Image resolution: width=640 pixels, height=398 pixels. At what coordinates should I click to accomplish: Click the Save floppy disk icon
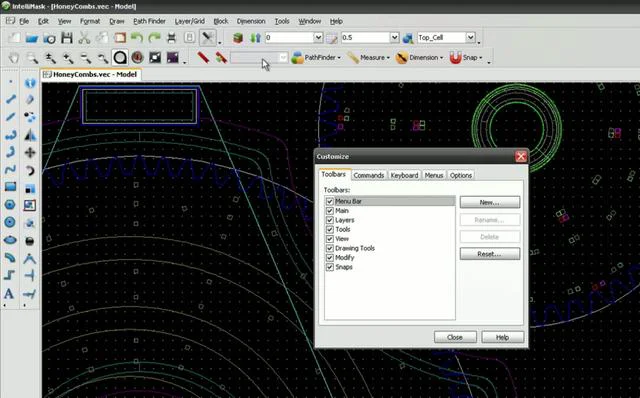[67, 38]
